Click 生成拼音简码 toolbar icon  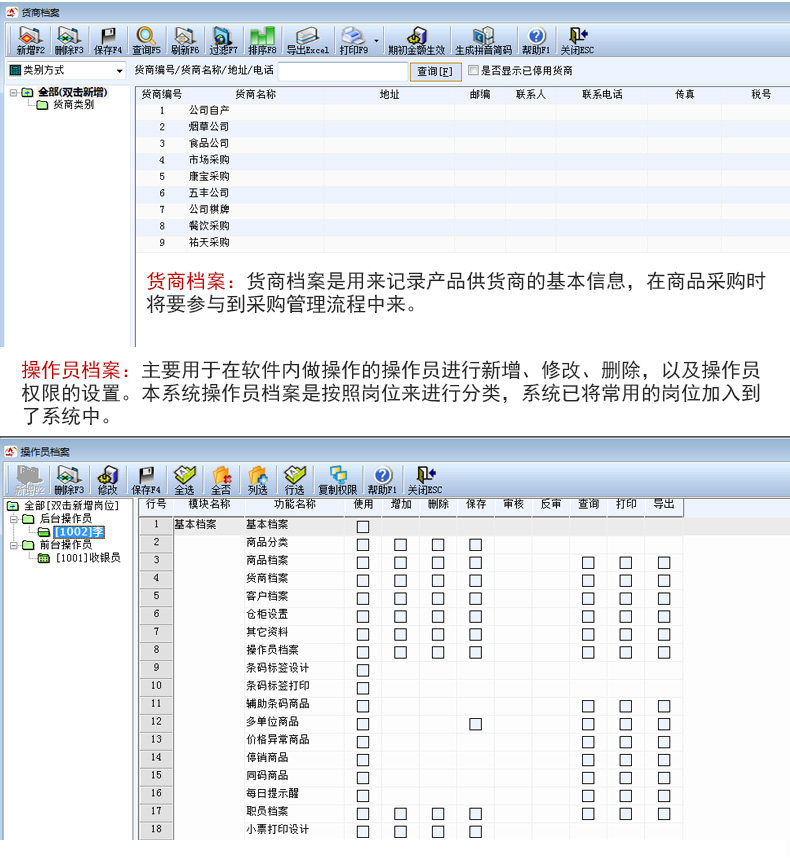[x=483, y=41]
